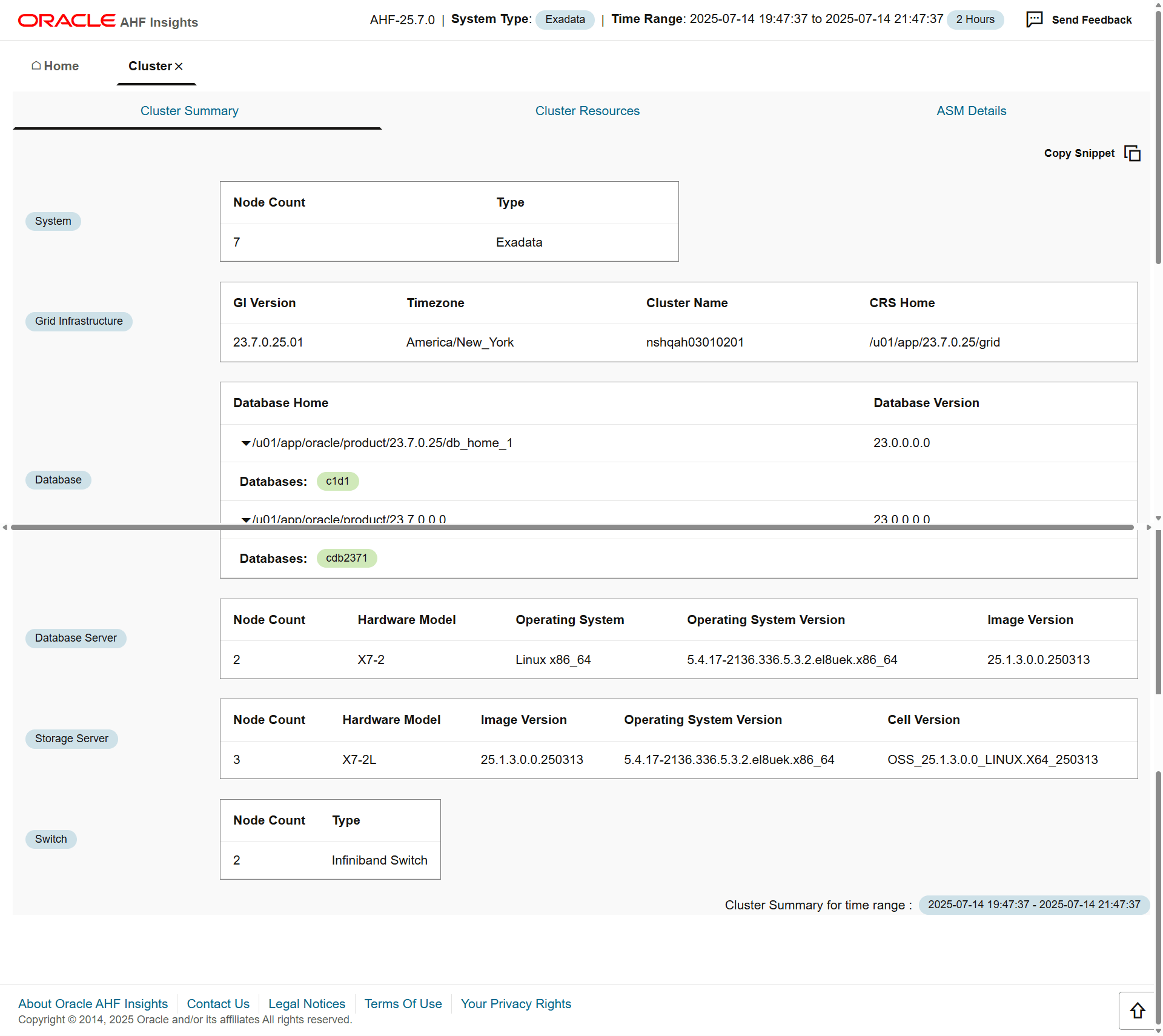Click the Exadata system type badge

point(565,19)
